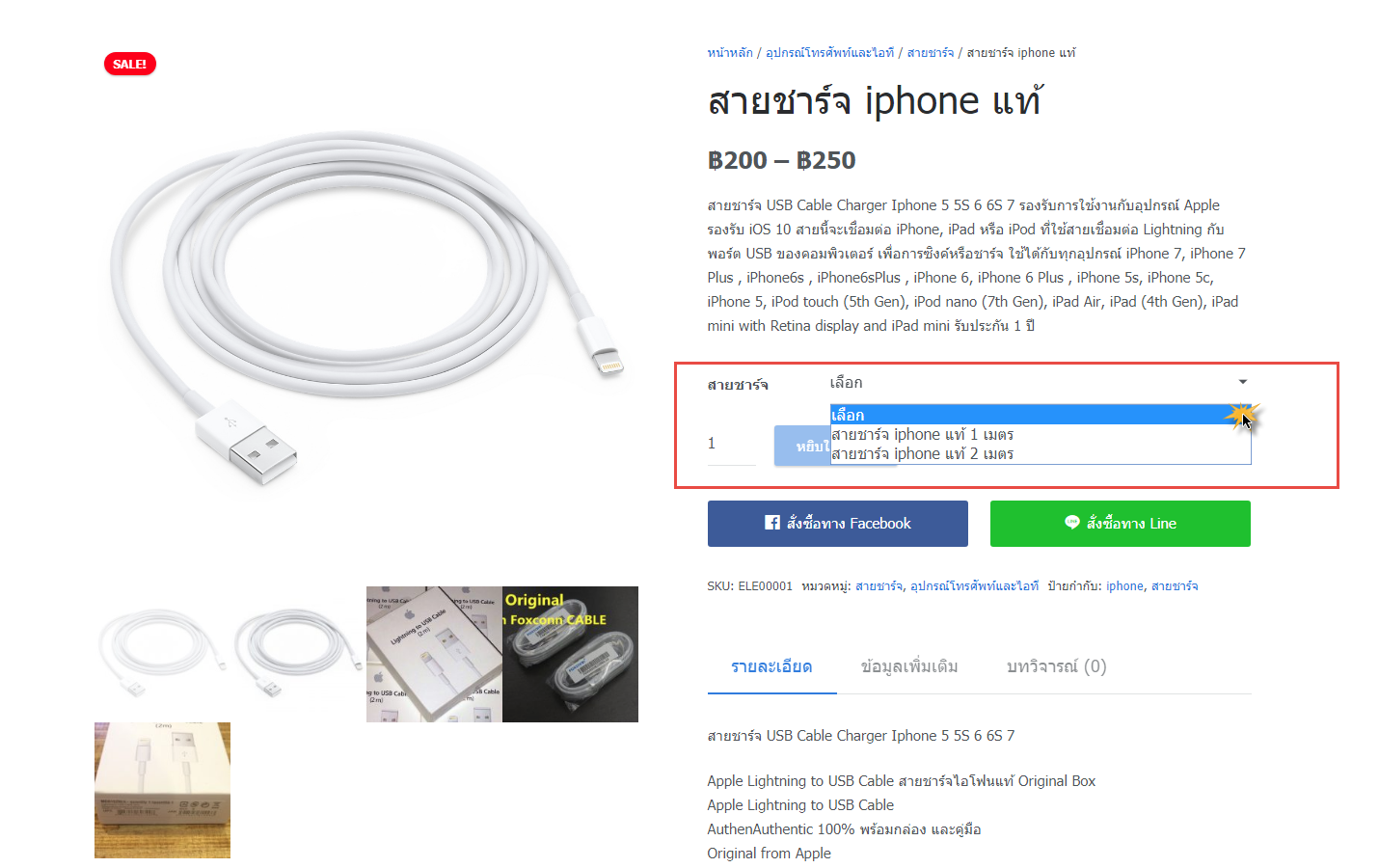Open the บทวิจารณ์ (0) reviews tab
Screen dimensions: 1379x868
pos(1056,666)
